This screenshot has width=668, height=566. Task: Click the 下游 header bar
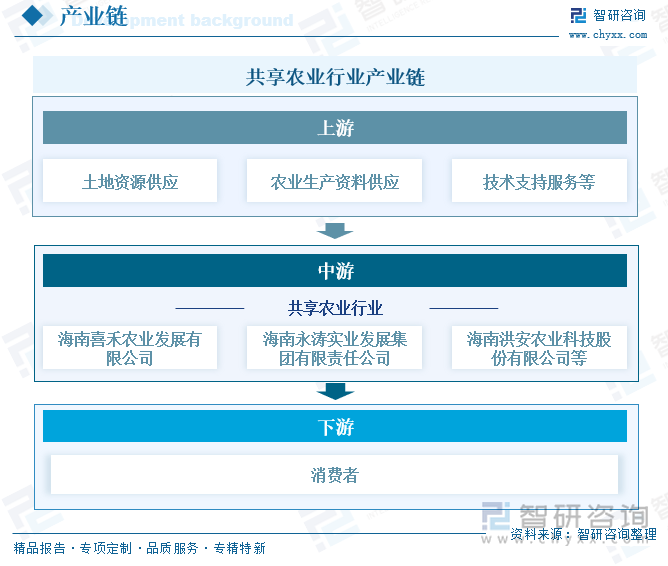click(x=335, y=426)
